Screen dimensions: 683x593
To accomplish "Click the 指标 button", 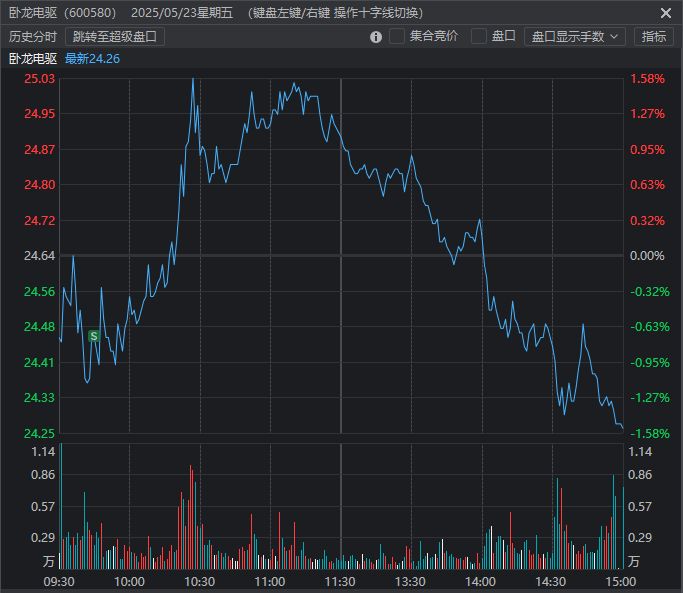I will click(653, 37).
